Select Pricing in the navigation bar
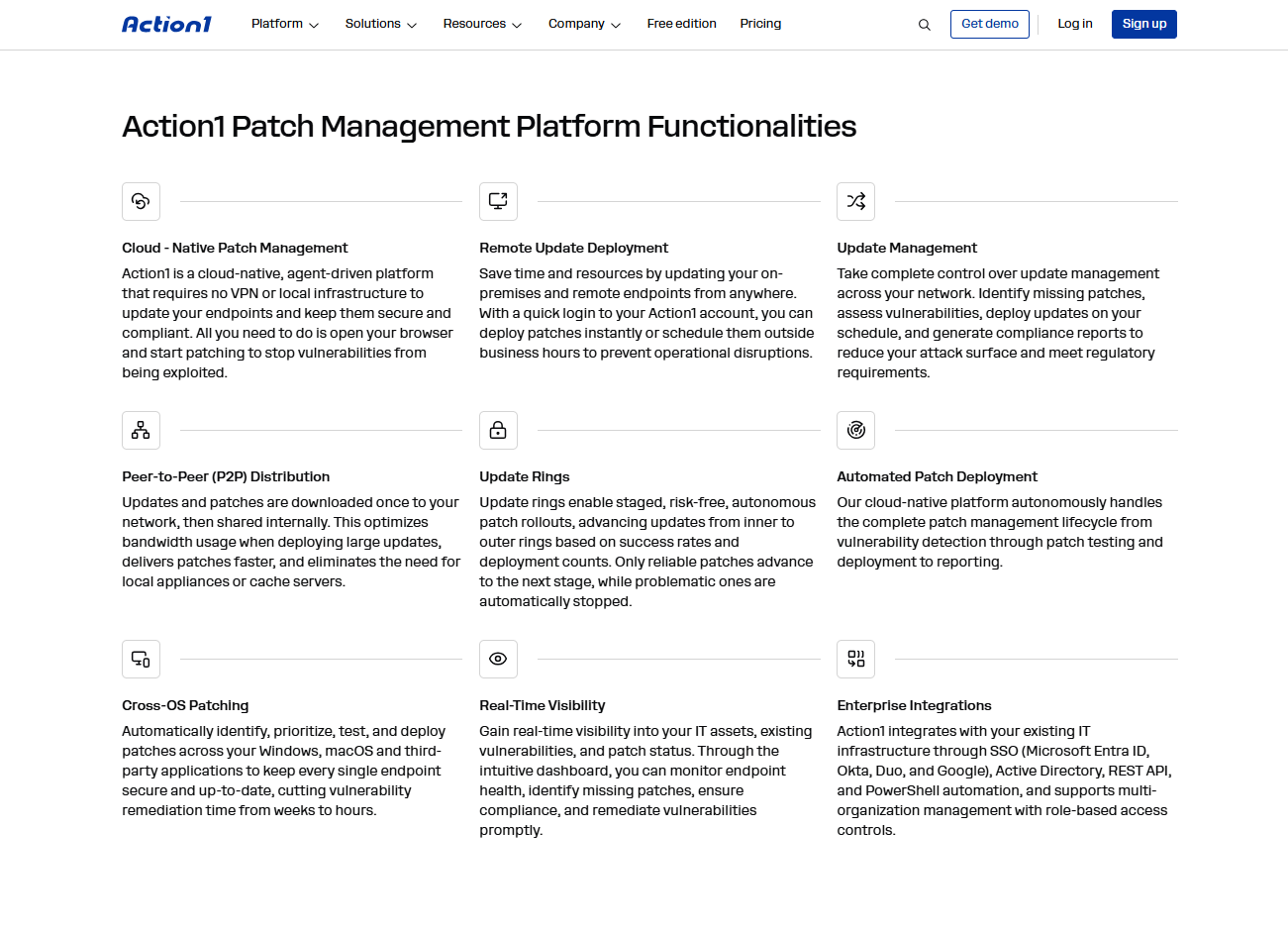1288x933 pixels. (x=760, y=24)
